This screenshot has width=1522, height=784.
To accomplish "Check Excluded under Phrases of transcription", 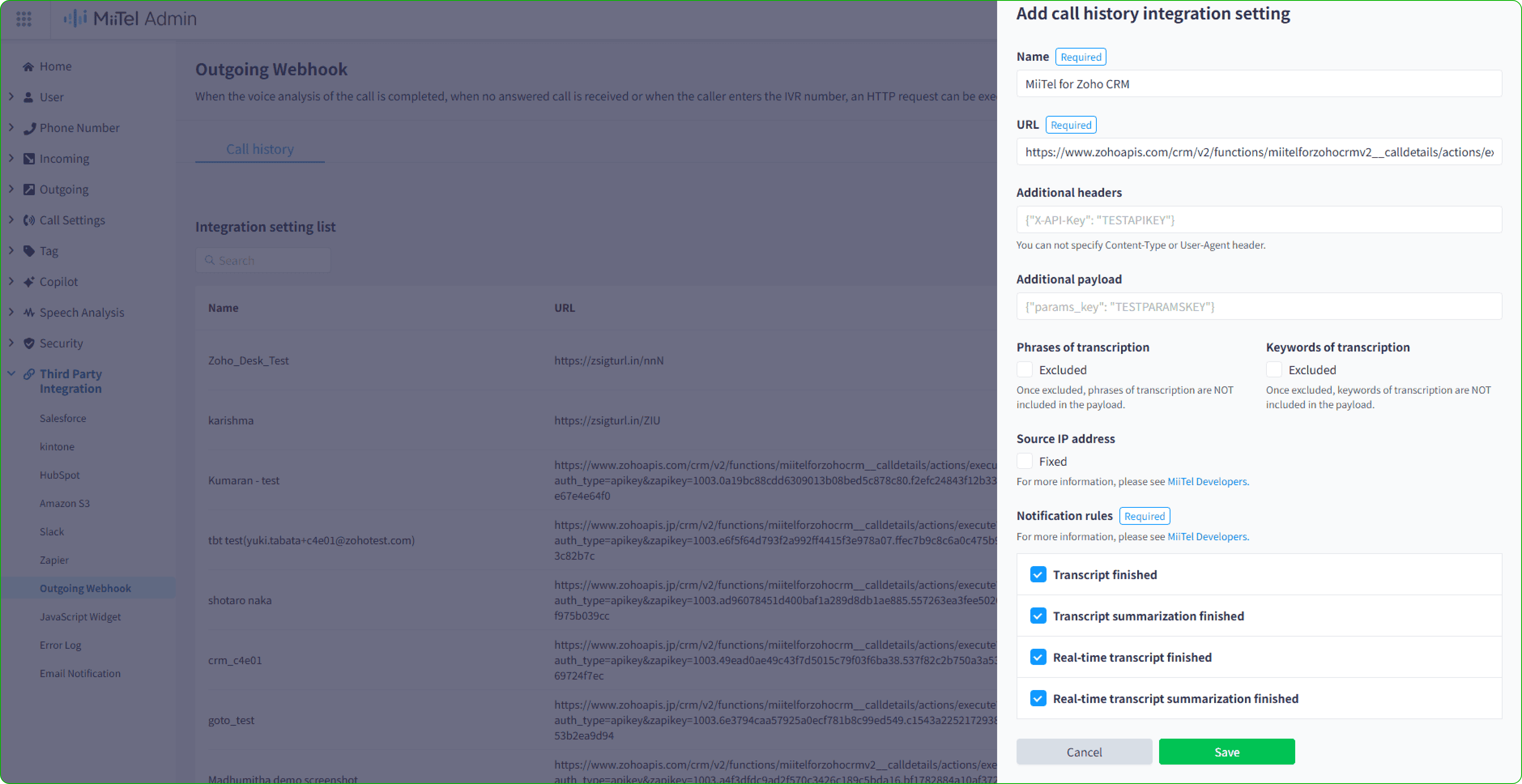I will point(1025,370).
